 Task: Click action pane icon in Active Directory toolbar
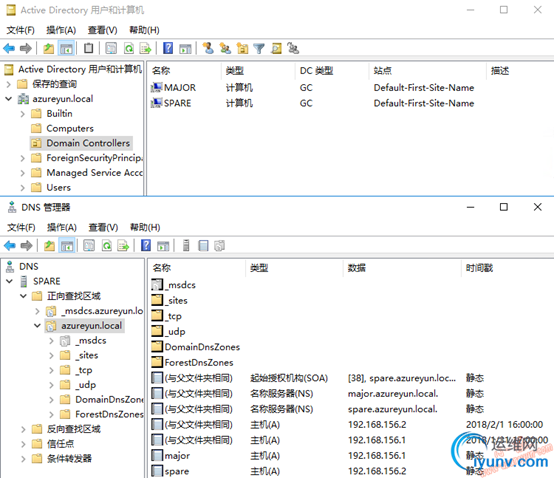point(185,48)
